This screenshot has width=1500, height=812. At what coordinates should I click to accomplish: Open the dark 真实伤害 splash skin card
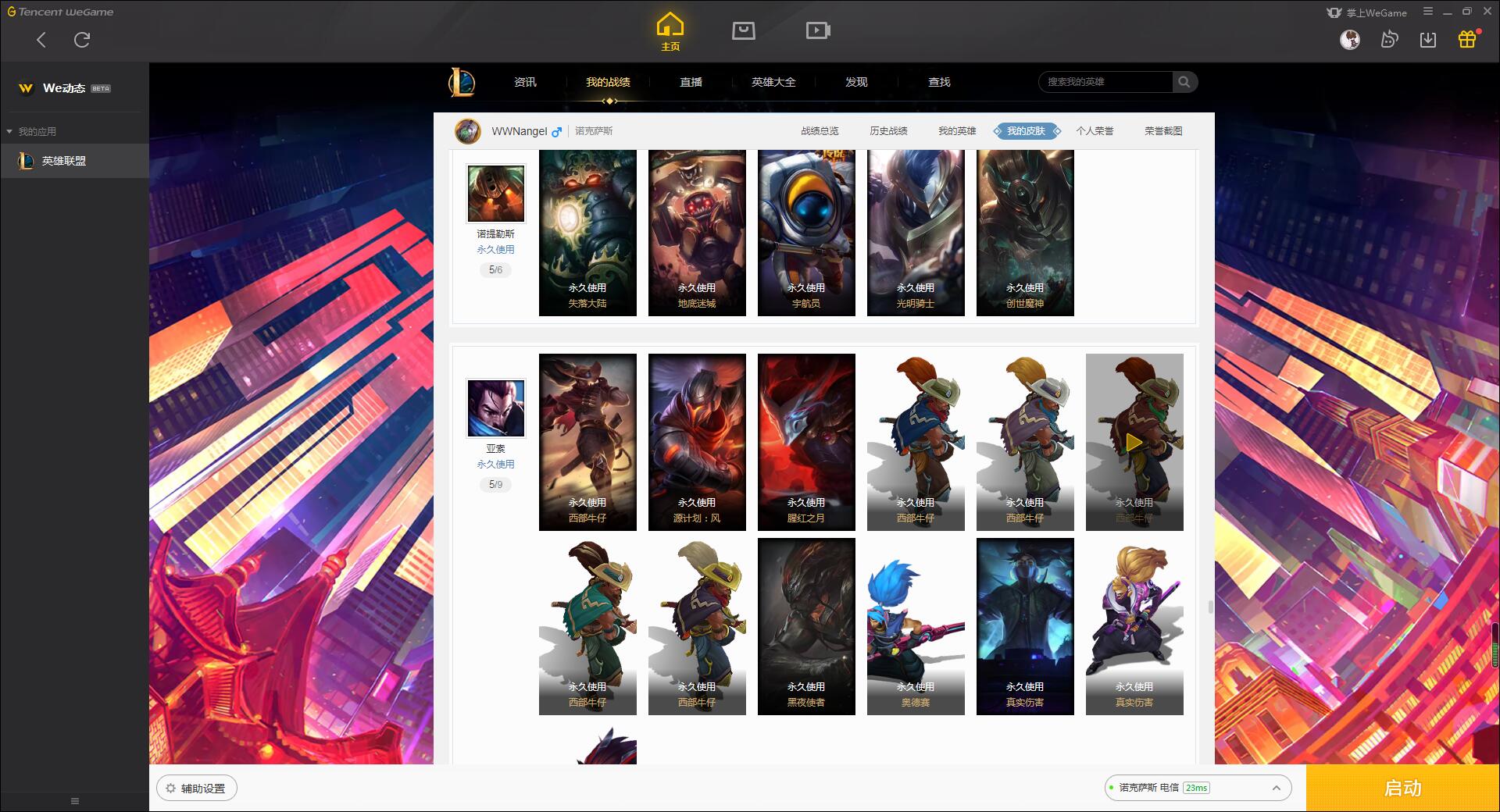1025,626
